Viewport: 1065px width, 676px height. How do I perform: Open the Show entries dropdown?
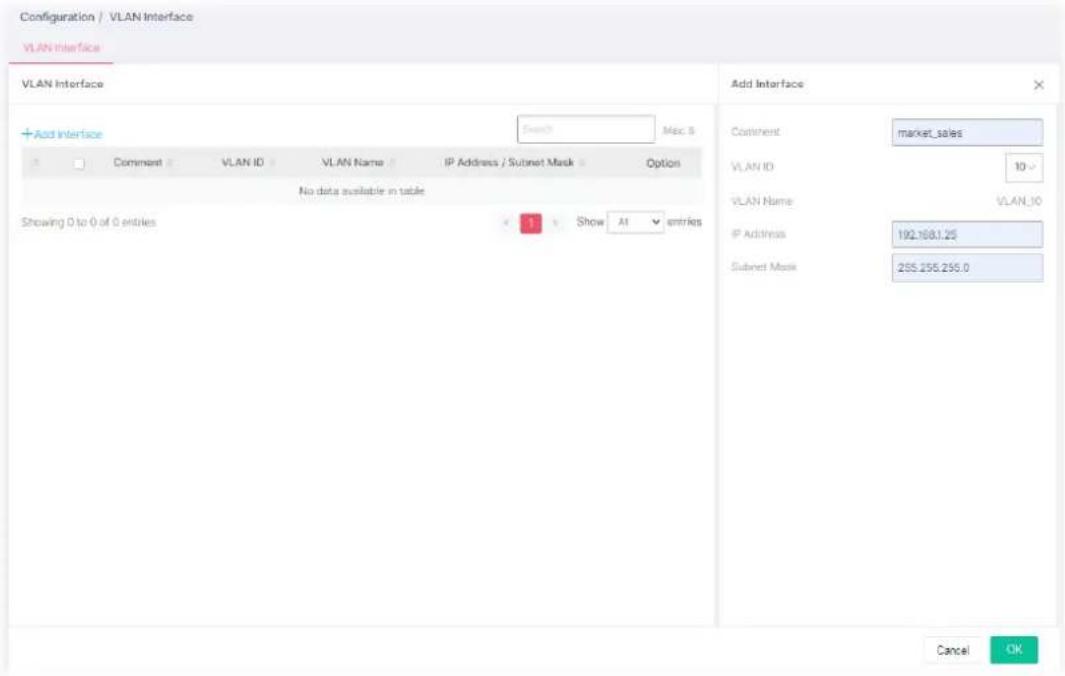(x=636, y=222)
